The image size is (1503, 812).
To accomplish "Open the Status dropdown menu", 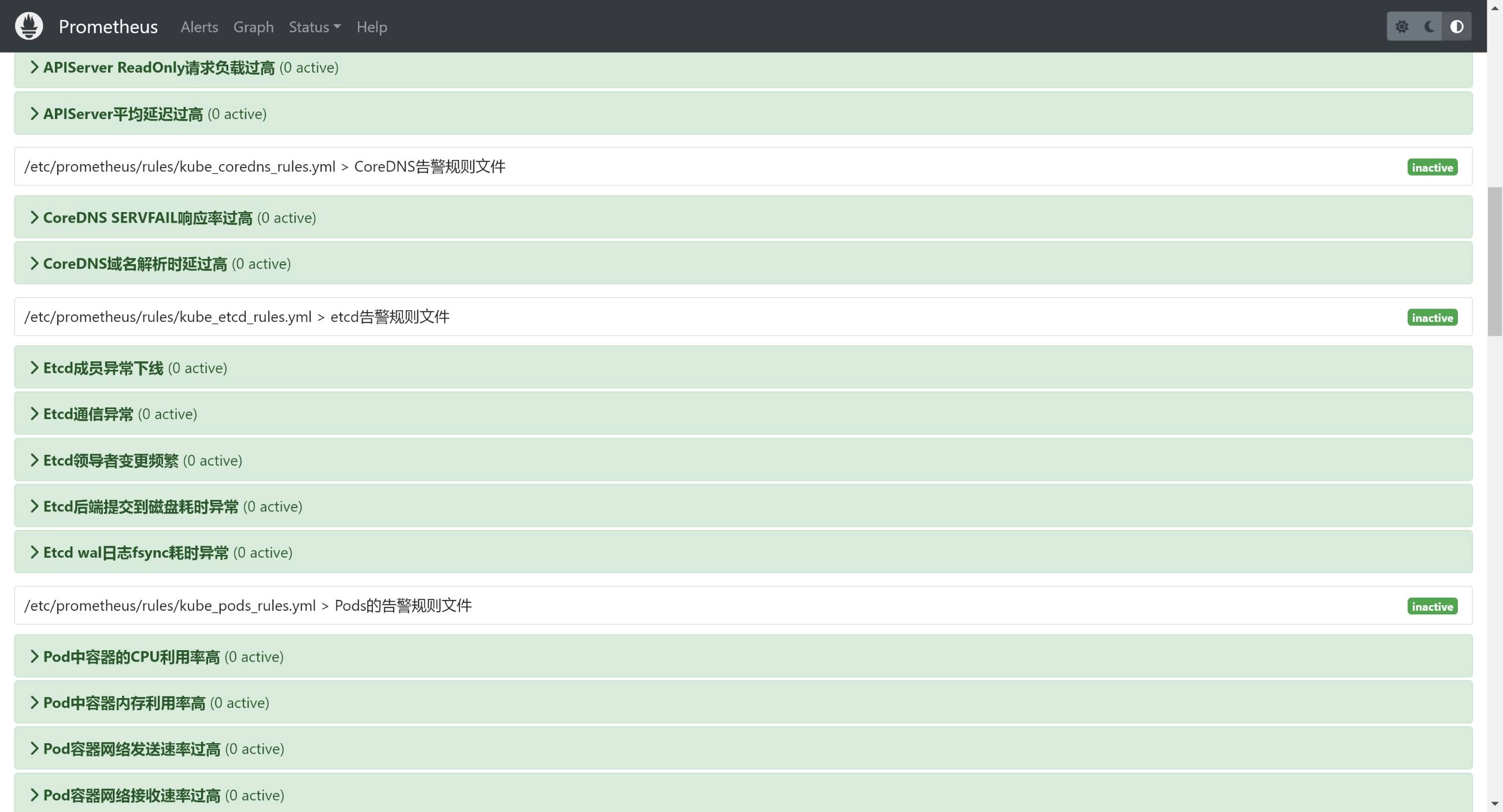I will click(x=314, y=27).
